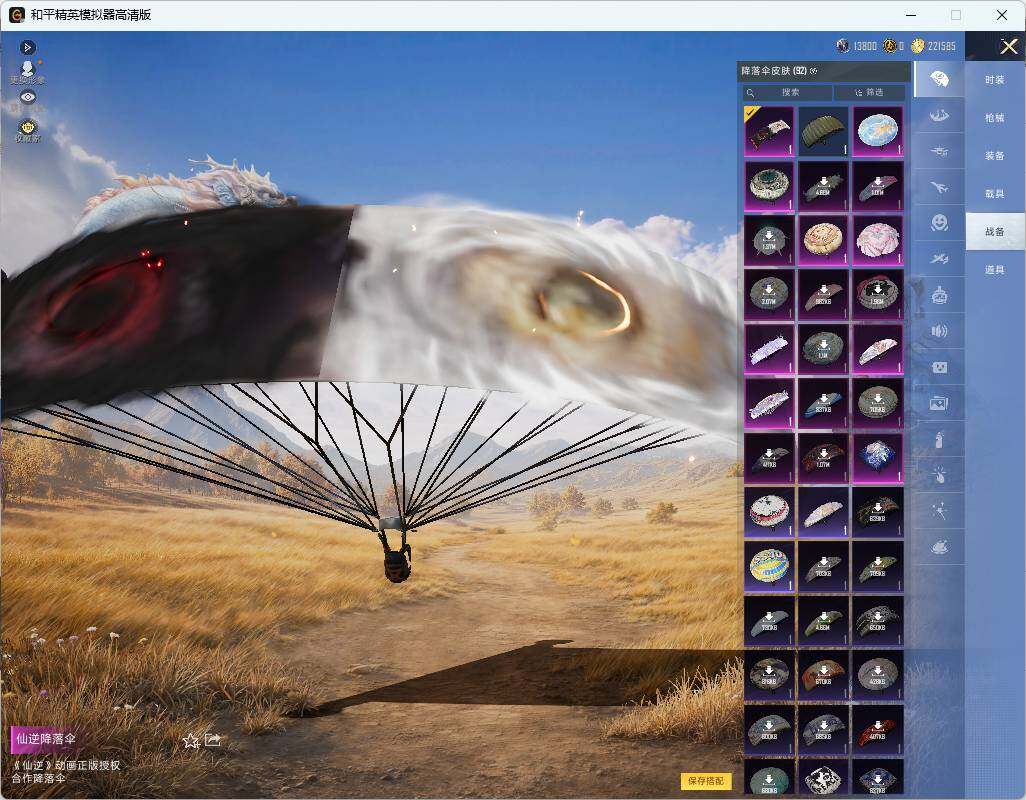The height and width of the screenshot is (800, 1026).
Task: Open the 载具 tab
Action: tap(995, 194)
